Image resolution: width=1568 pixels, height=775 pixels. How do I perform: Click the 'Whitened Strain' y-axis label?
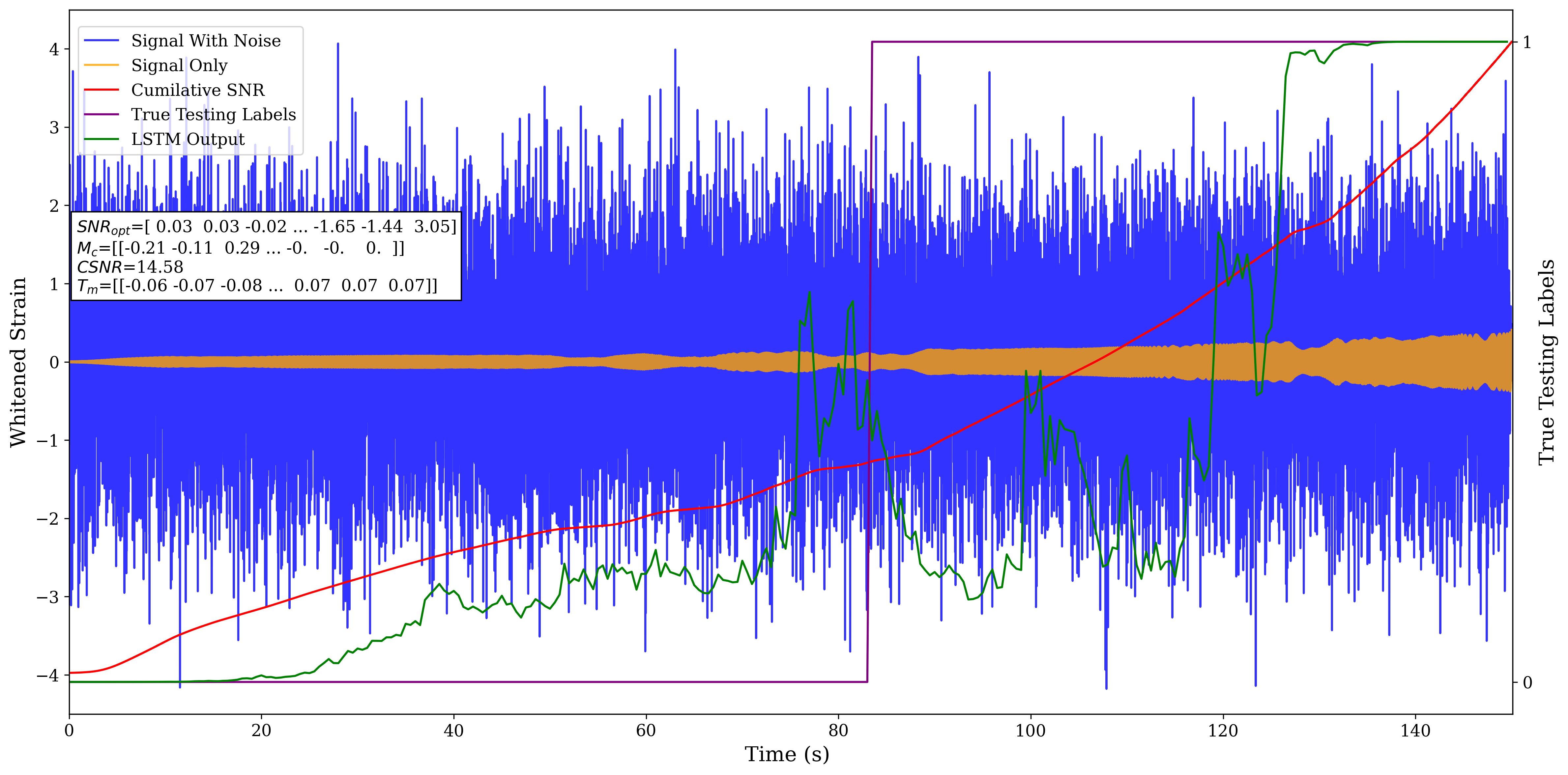[18, 362]
